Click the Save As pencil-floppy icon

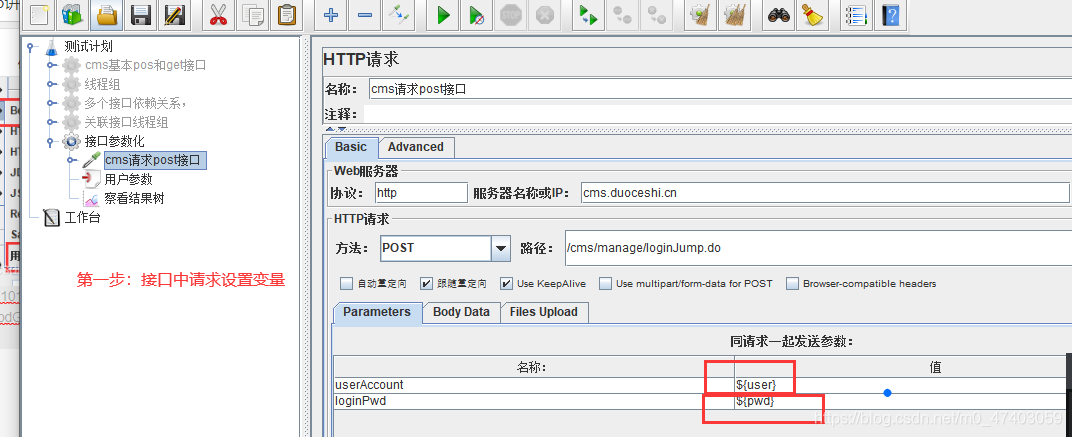point(174,14)
